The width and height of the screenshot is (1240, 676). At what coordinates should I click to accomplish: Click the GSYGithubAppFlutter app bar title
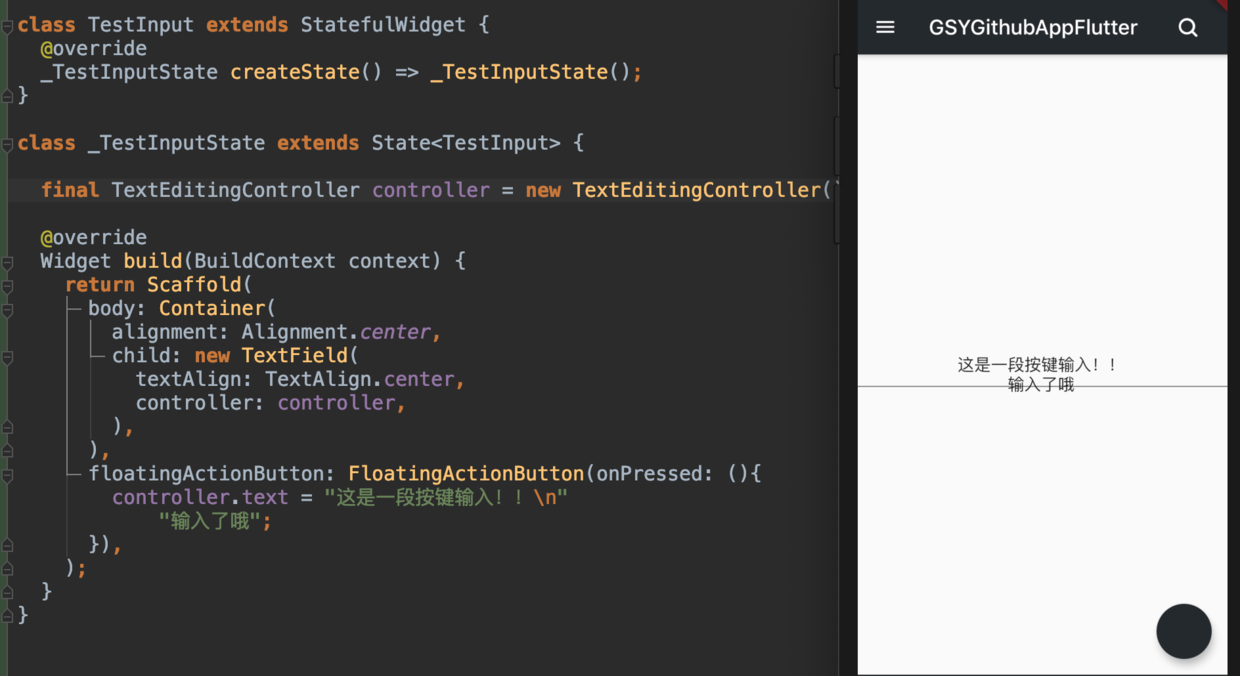tap(1033, 28)
